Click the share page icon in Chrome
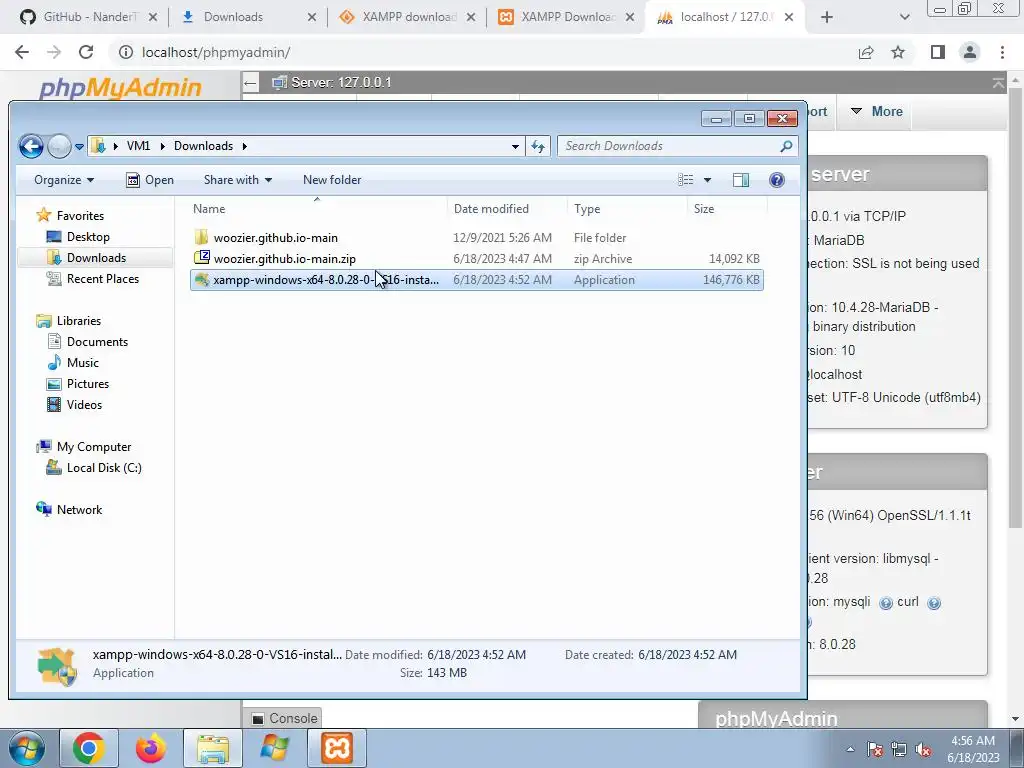Screen dimensions: 1024x768 pyautogui.click(x=866, y=52)
